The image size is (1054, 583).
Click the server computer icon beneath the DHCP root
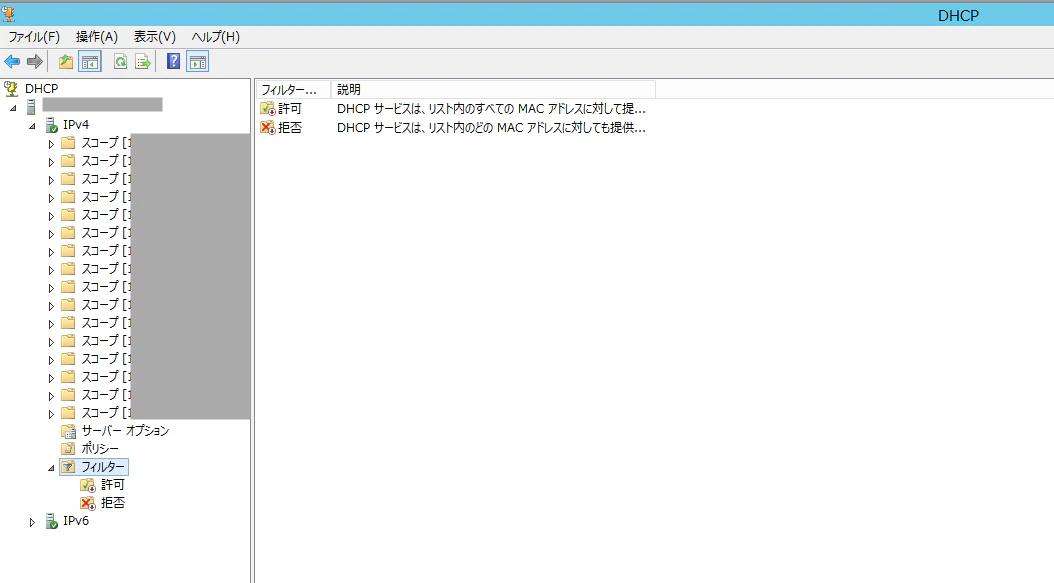[31, 106]
